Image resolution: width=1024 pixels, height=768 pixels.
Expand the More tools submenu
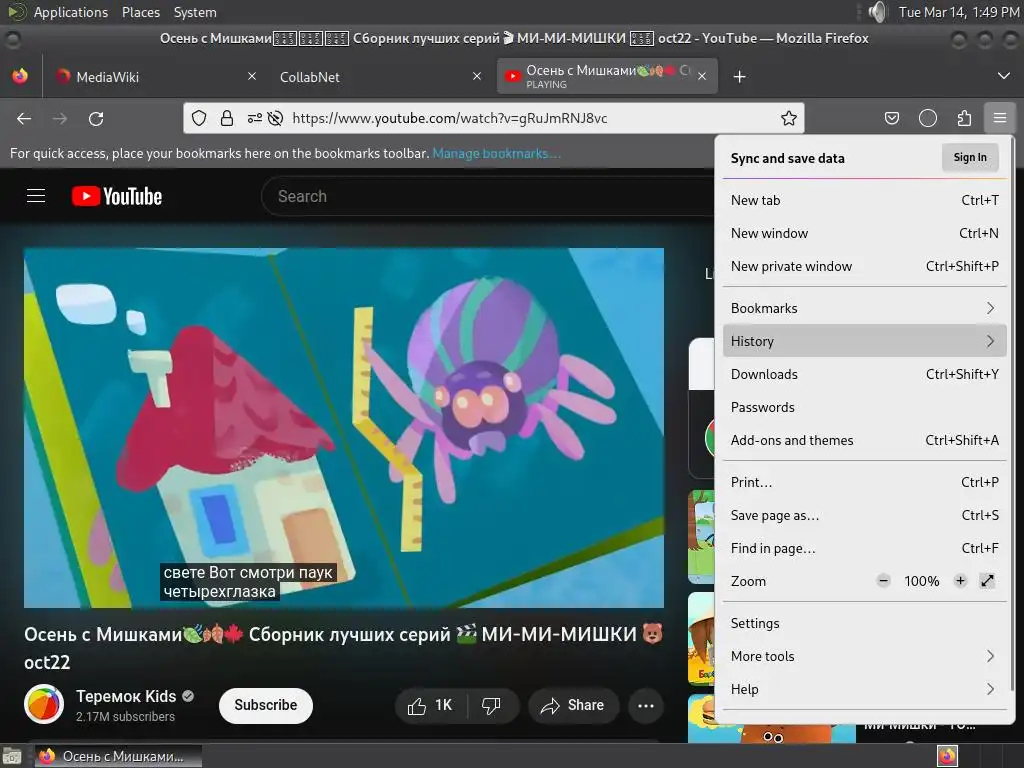pyautogui.click(x=864, y=656)
